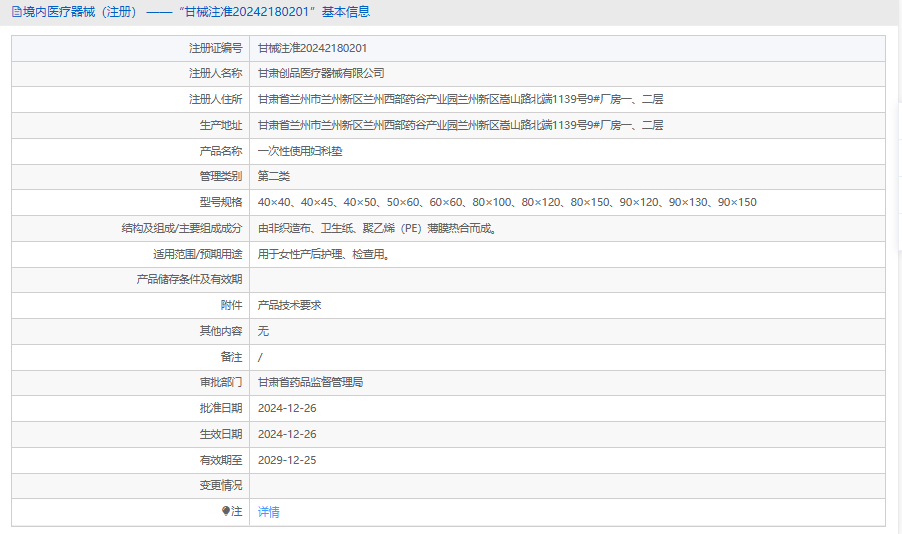Screen dimensions: 902x534
Task: Click the 有效期至 row label
Action: [221, 460]
